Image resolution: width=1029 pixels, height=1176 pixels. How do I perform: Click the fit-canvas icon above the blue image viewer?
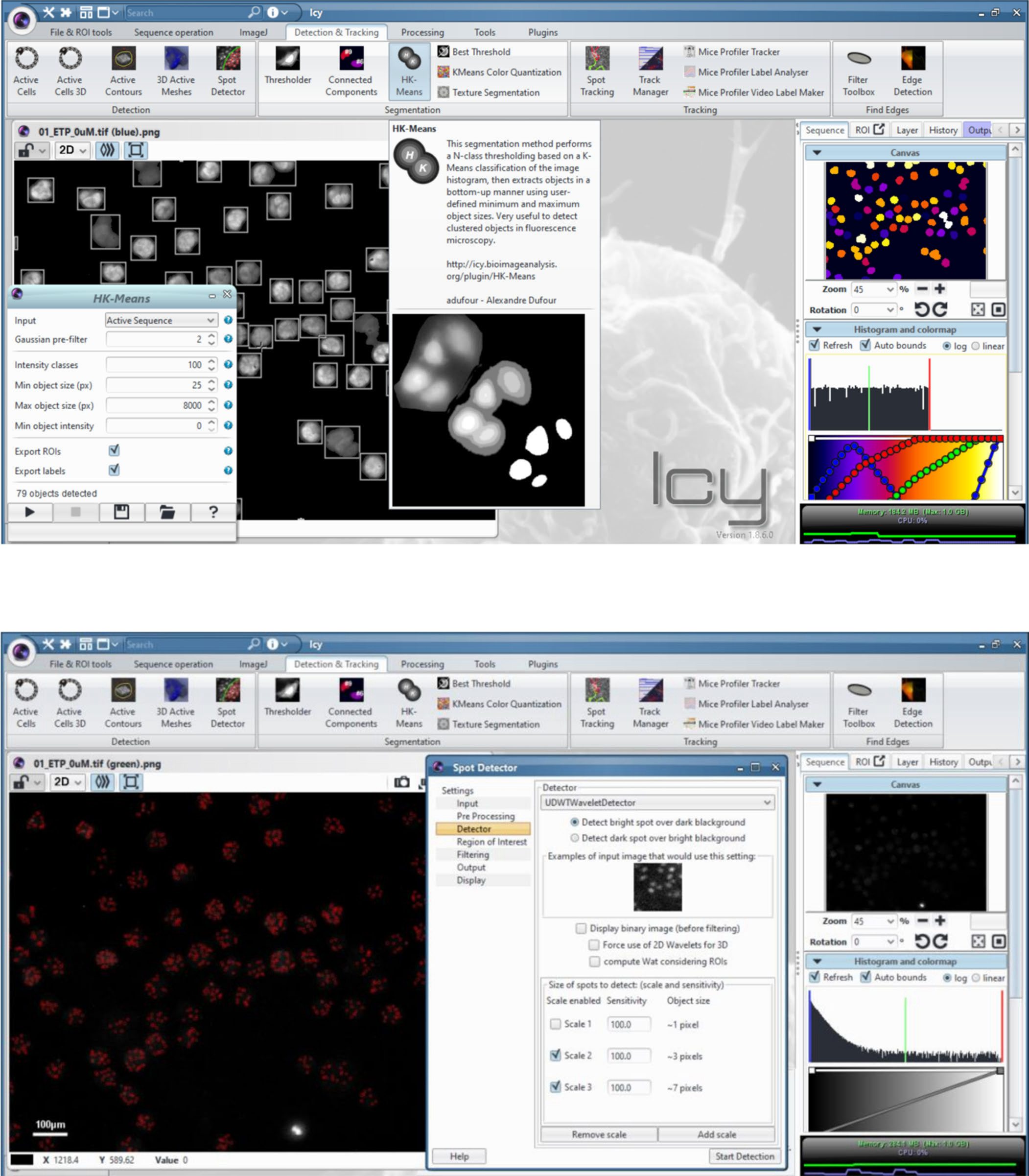coord(136,150)
